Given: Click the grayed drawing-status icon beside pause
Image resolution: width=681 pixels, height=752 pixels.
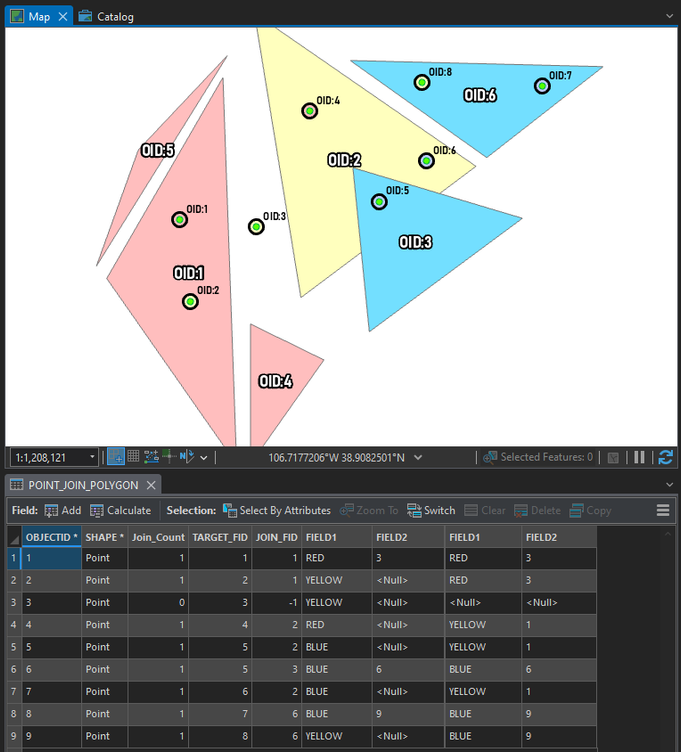Looking at the screenshot, I should pos(613,458).
